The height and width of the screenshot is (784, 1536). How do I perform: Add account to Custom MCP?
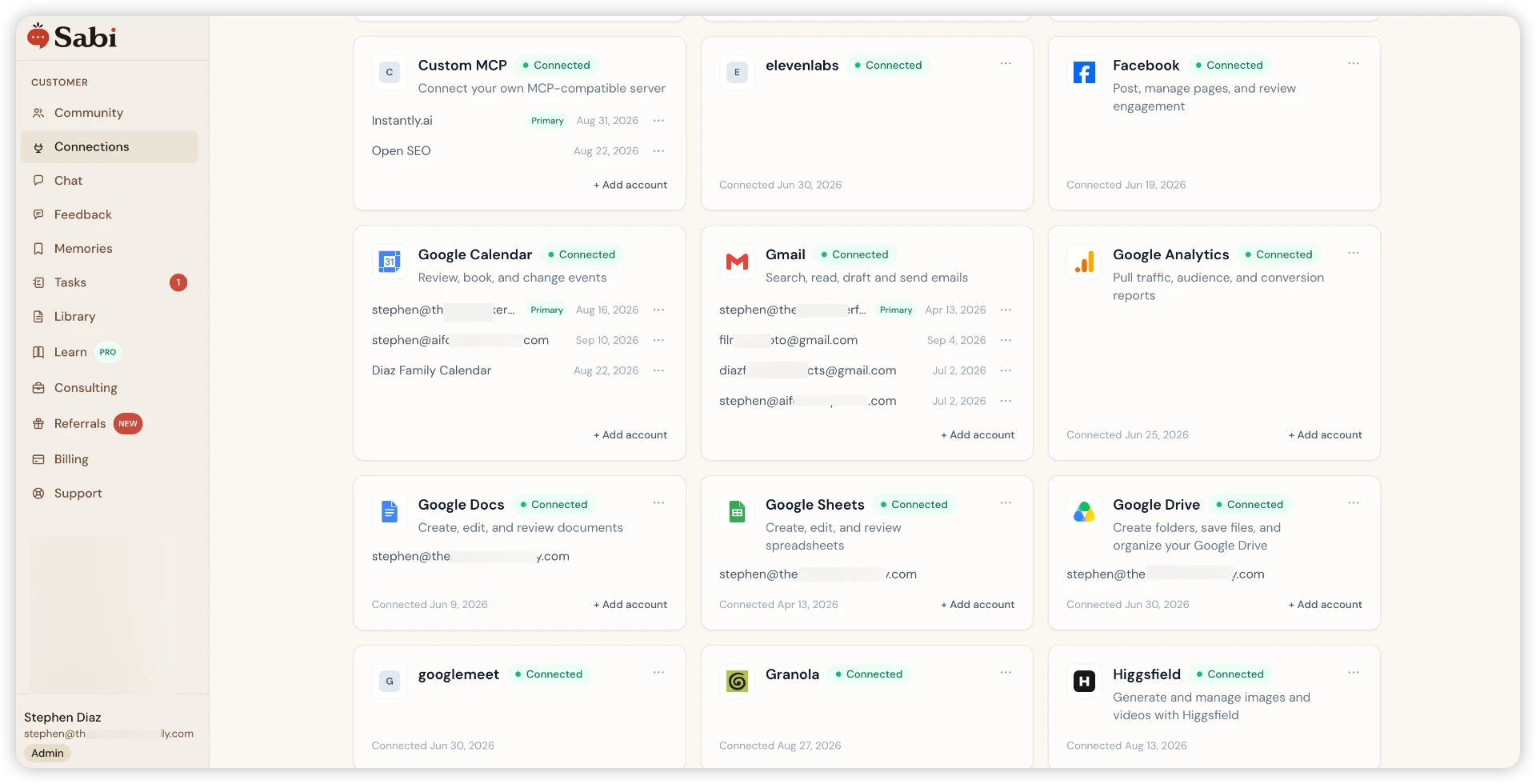click(x=630, y=185)
